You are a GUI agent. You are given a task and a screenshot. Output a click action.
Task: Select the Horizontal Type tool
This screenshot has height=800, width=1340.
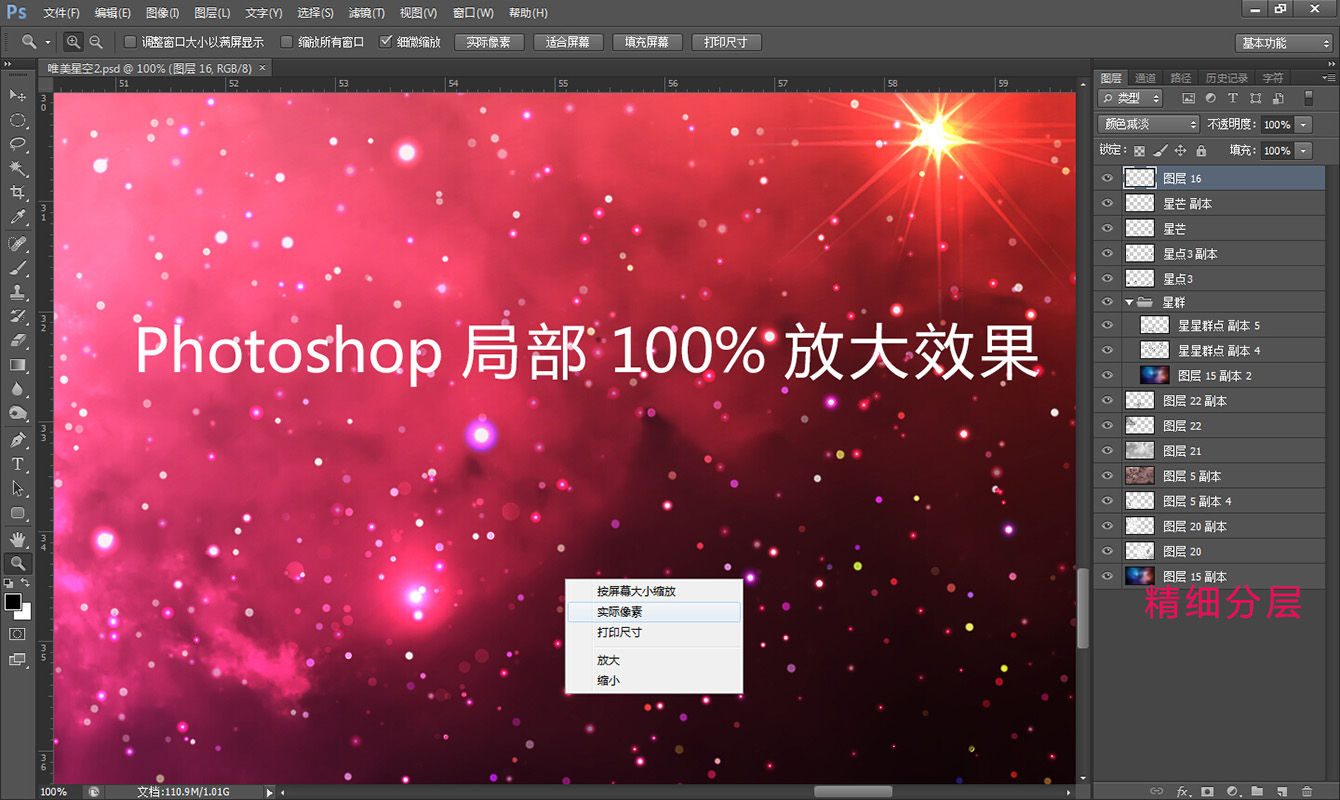[18, 464]
